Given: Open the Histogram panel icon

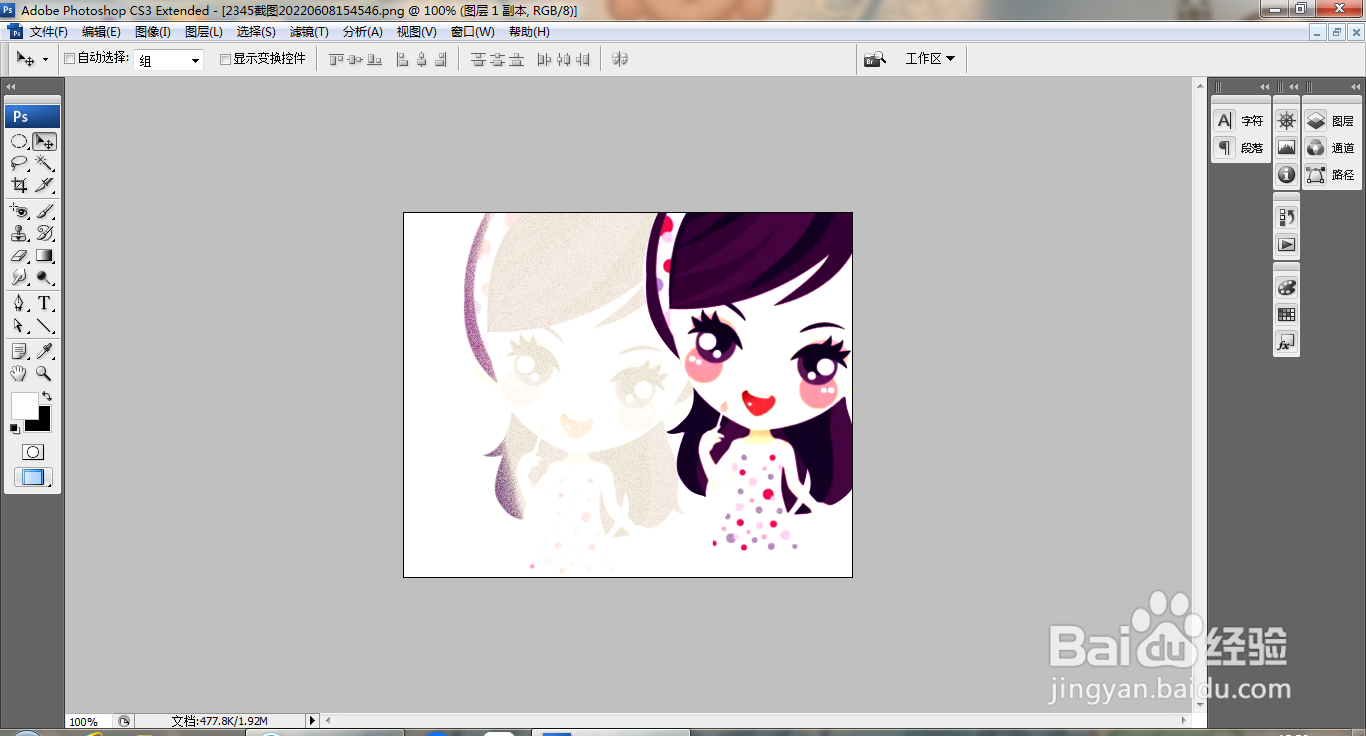Looking at the screenshot, I should [1287, 148].
